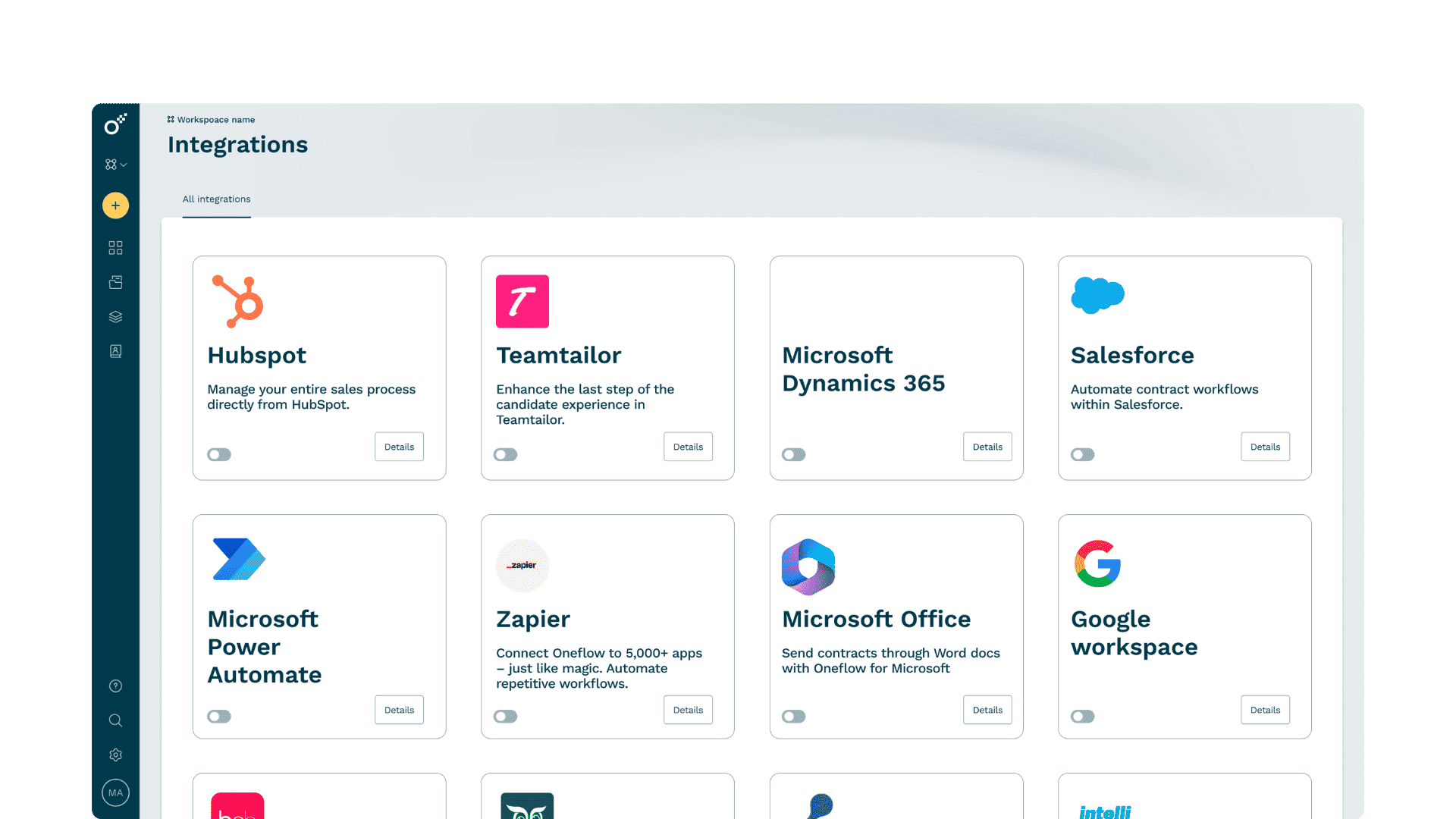Show Details for Zapier
This screenshot has width=1456, height=819.
[688, 710]
